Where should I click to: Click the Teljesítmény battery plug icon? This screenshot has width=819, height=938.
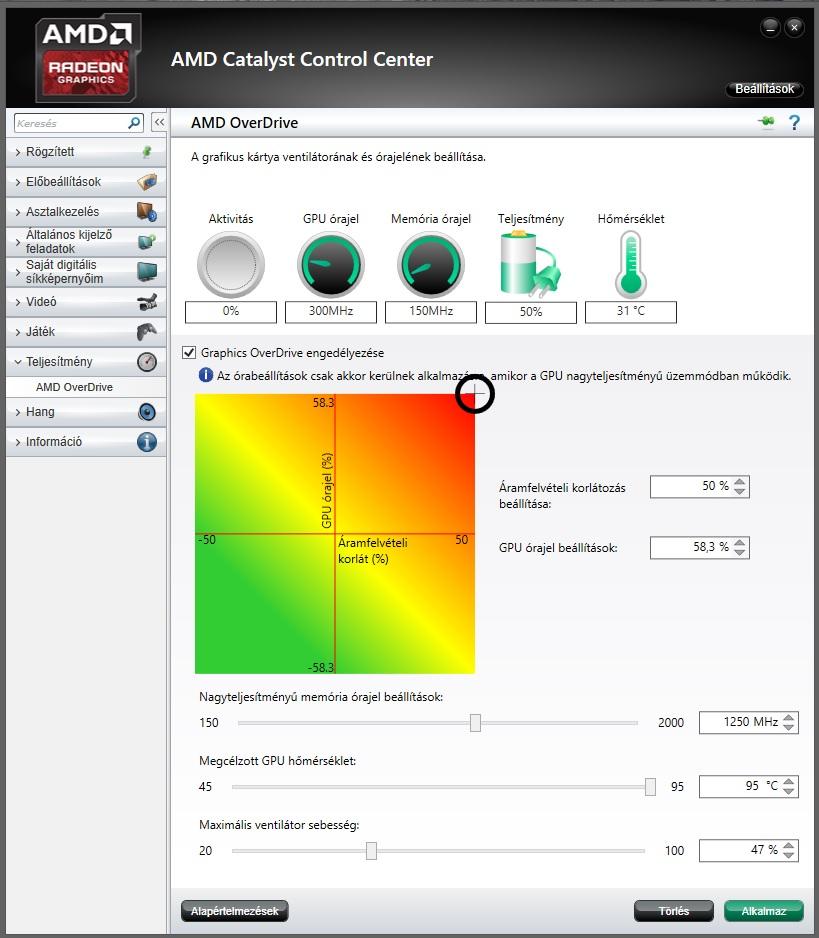530,264
